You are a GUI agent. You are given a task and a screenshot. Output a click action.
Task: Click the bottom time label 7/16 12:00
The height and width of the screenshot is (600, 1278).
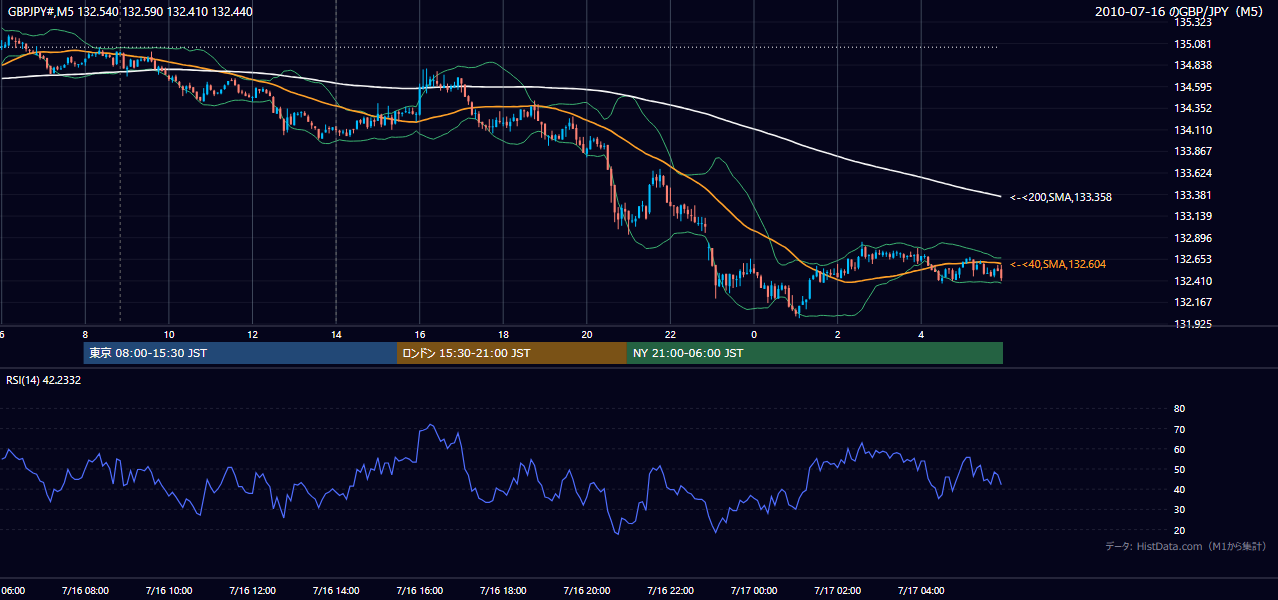[x=253, y=590]
